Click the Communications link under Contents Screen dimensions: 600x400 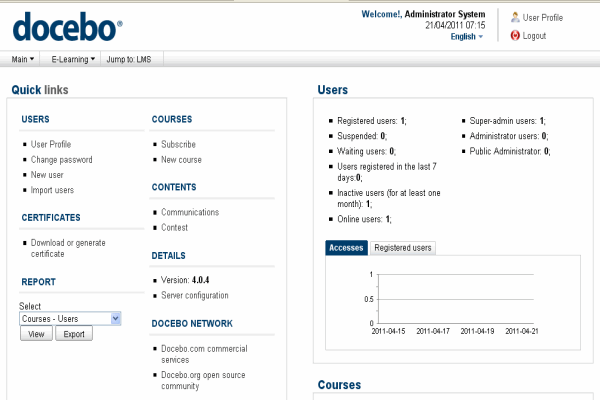pos(190,212)
